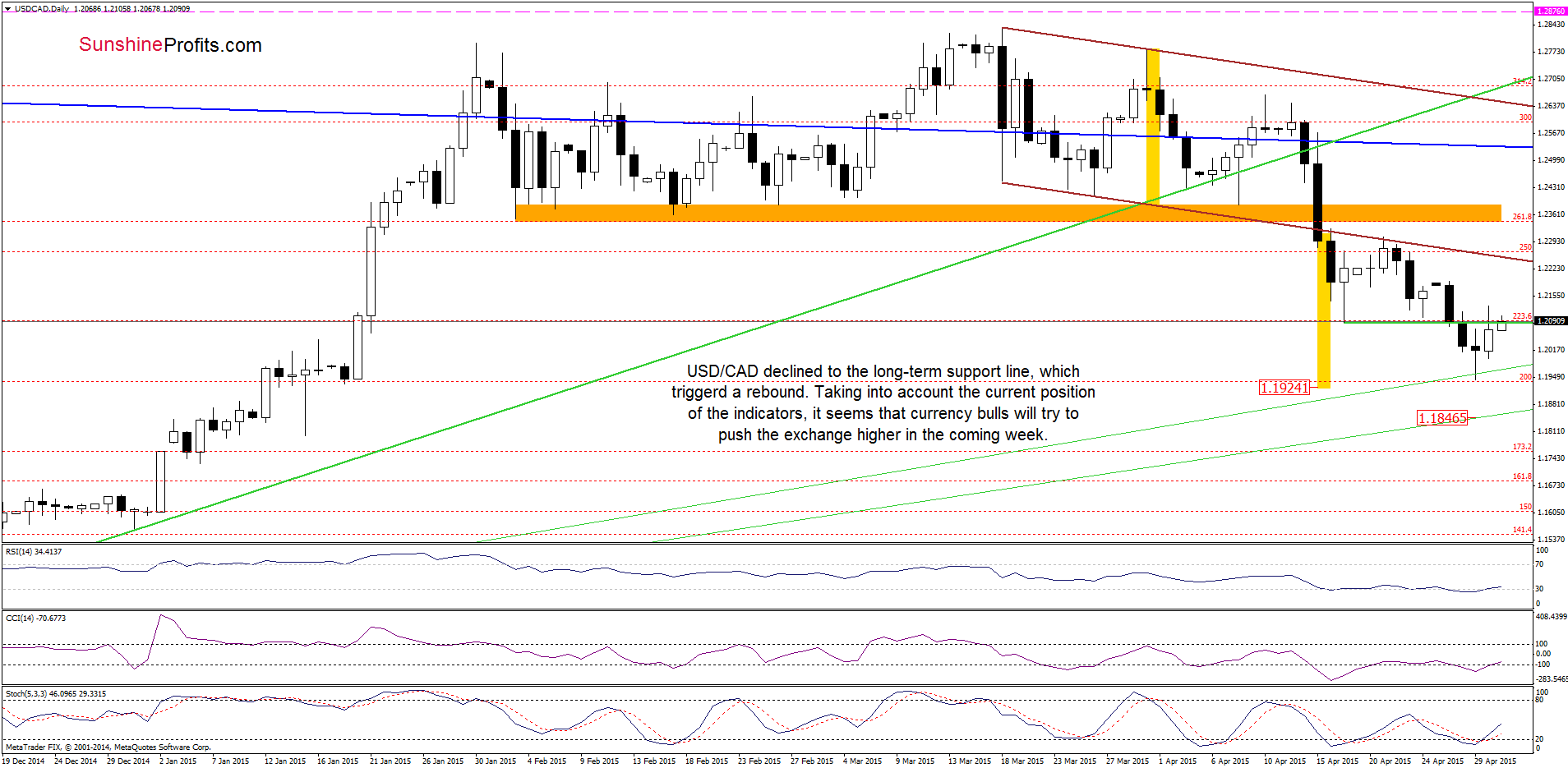Select the orange horizontal support zone rectangle

pos(1008,213)
